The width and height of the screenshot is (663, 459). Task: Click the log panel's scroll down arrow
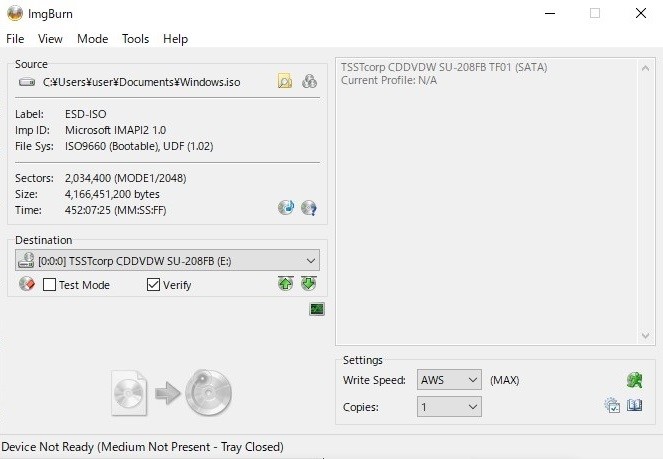(x=647, y=337)
